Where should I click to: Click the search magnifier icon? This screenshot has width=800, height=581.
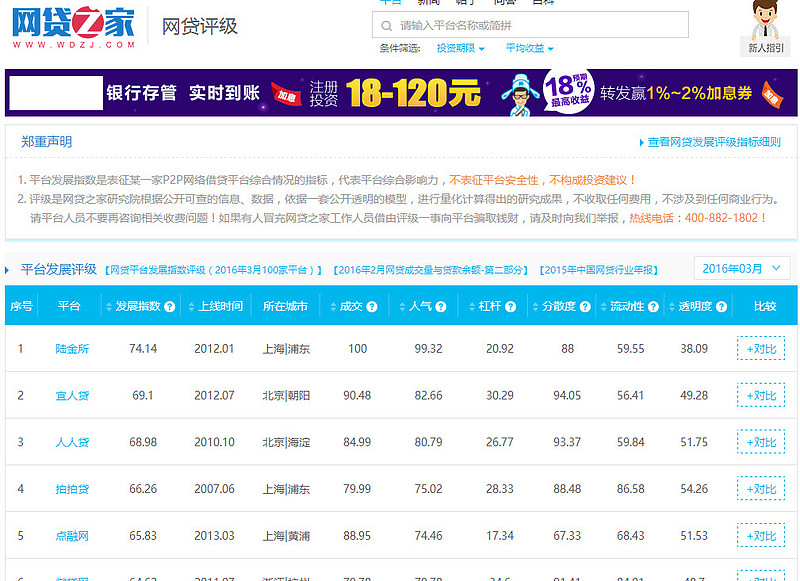click(x=387, y=26)
